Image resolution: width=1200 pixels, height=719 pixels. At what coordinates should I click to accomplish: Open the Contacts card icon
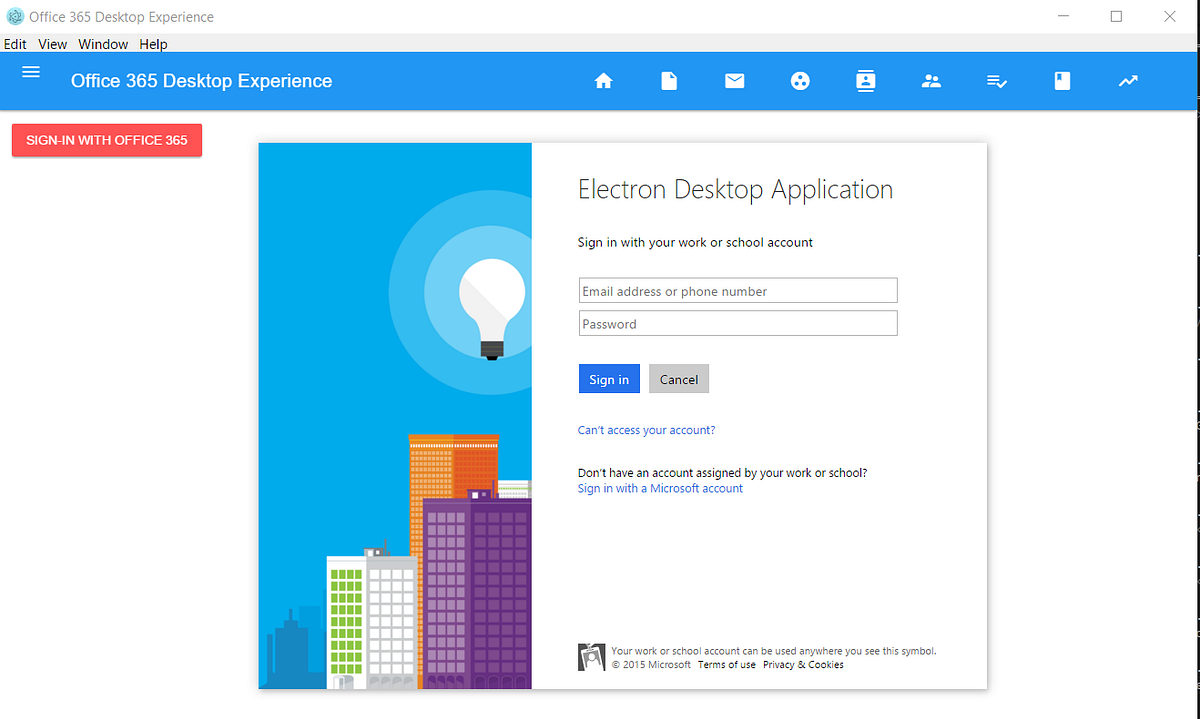pyautogui.click(x=865, y=81)
